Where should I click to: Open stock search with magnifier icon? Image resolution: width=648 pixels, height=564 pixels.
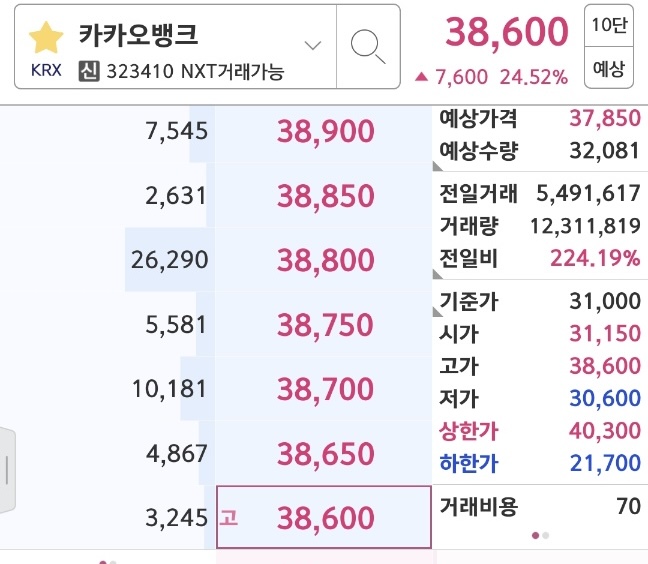click(x=368, y=46)
